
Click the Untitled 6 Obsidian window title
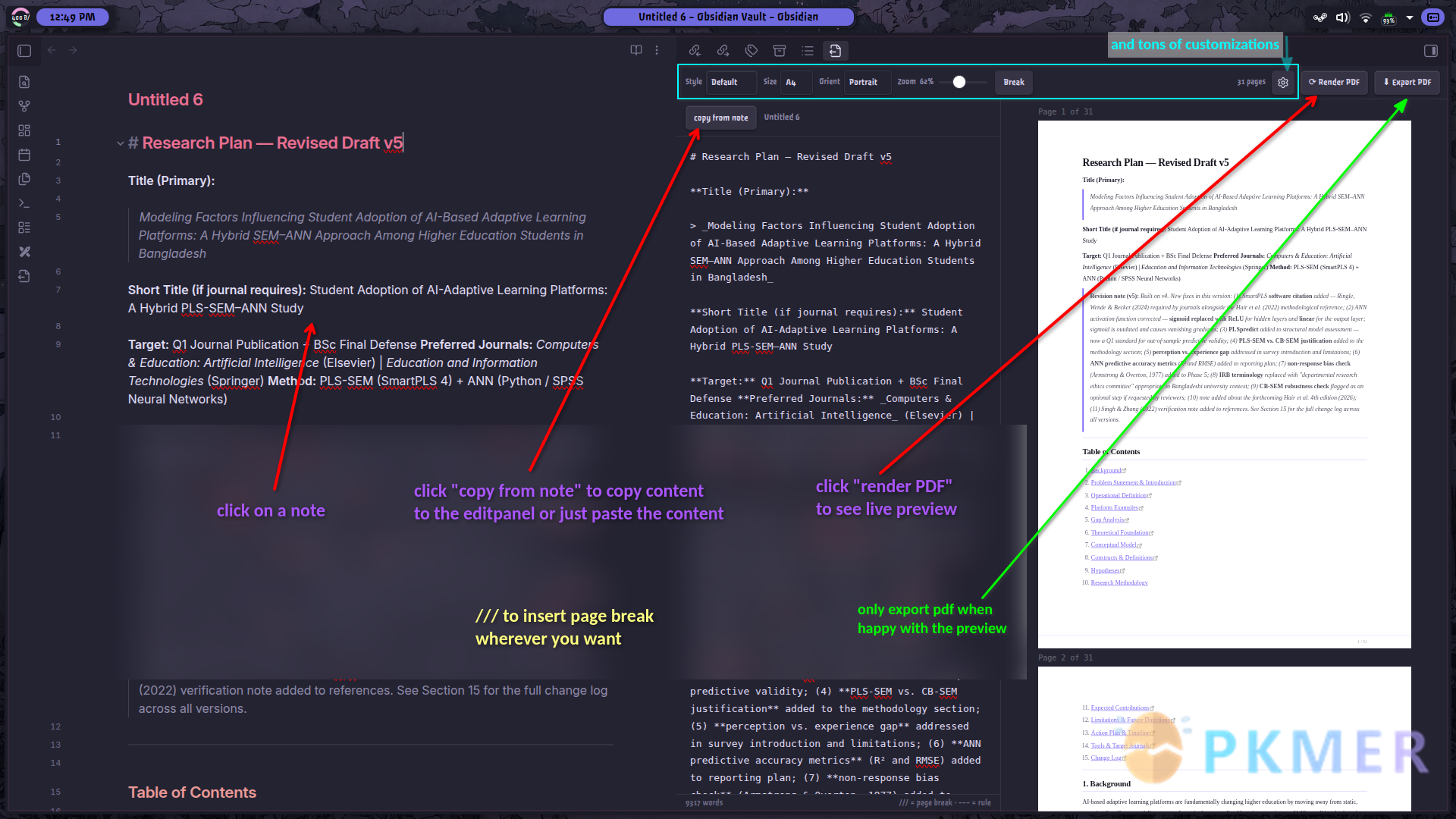click(728, 17)
